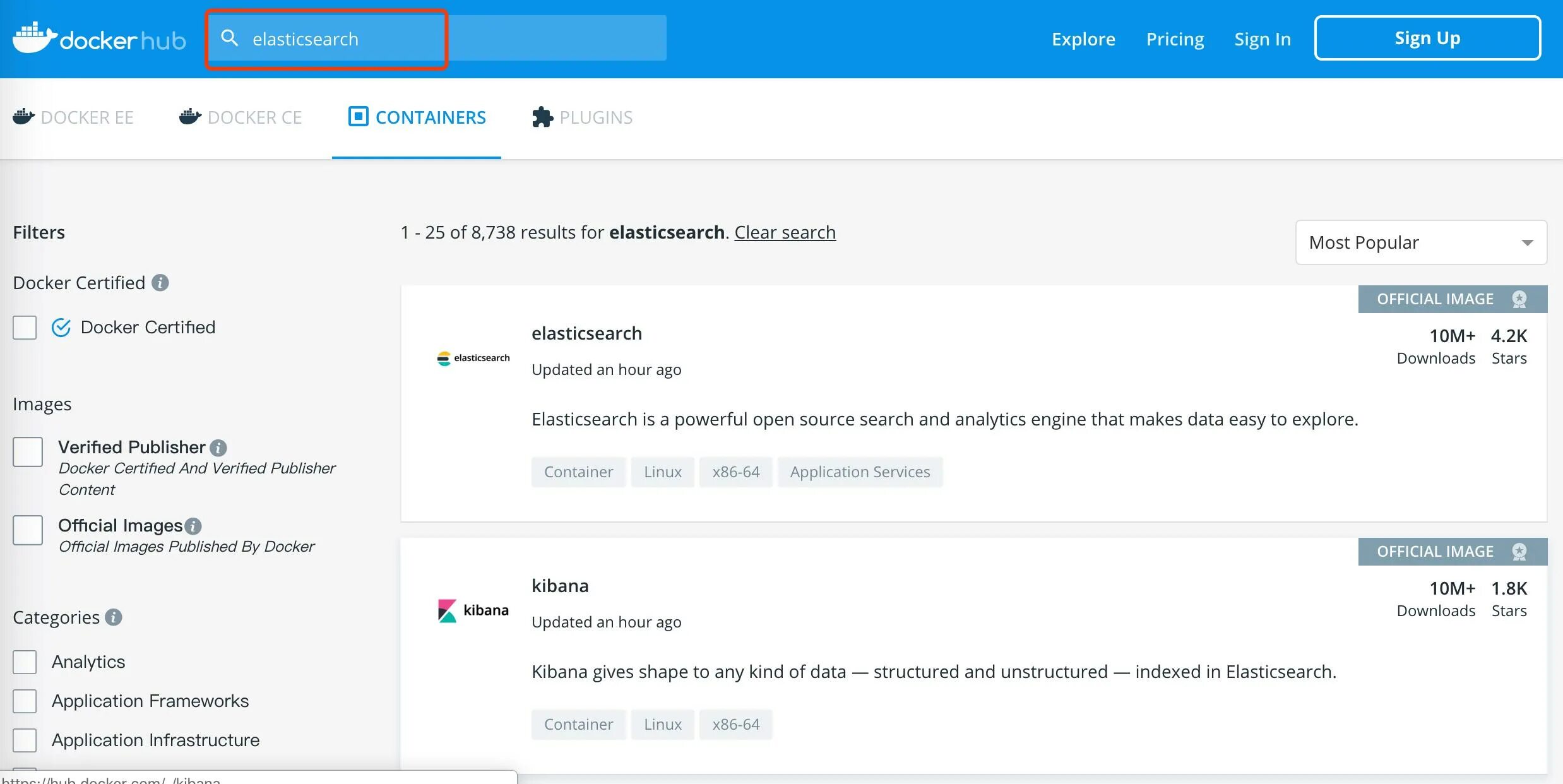Open the Most Popular sort dropdown

point(1420,242)
